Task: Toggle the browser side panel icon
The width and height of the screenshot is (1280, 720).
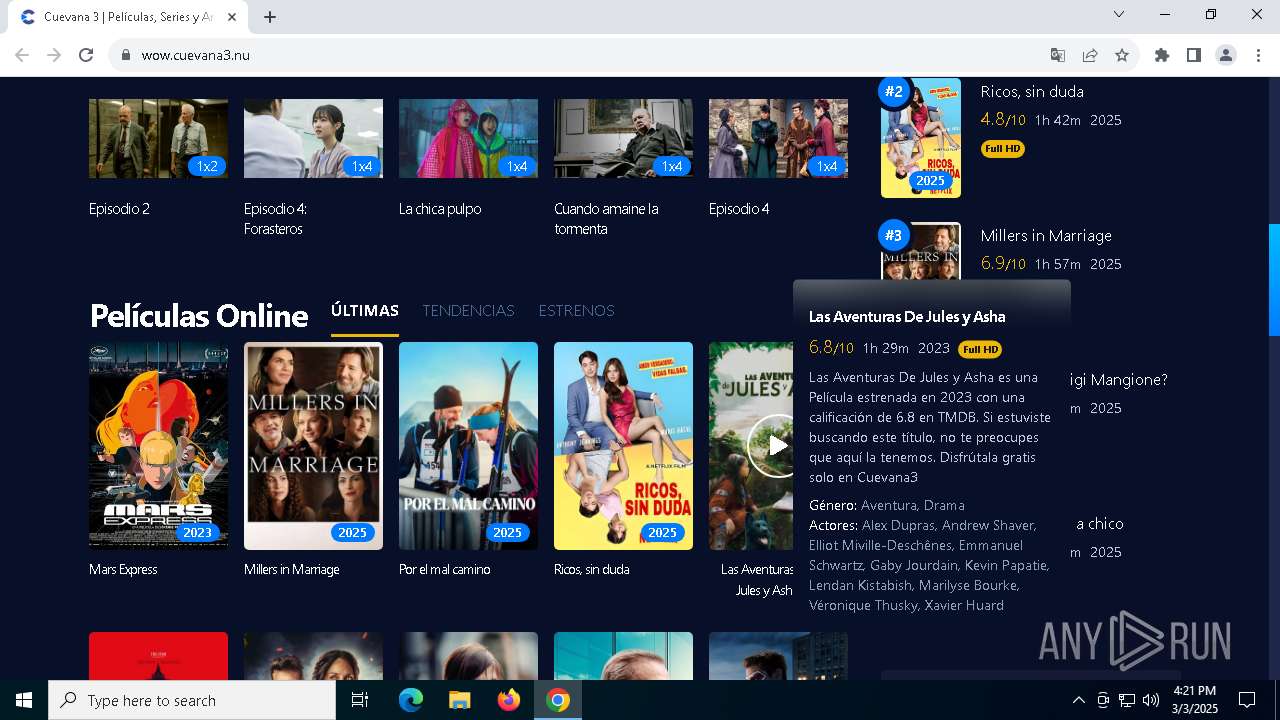Action: click(1194, 55)
